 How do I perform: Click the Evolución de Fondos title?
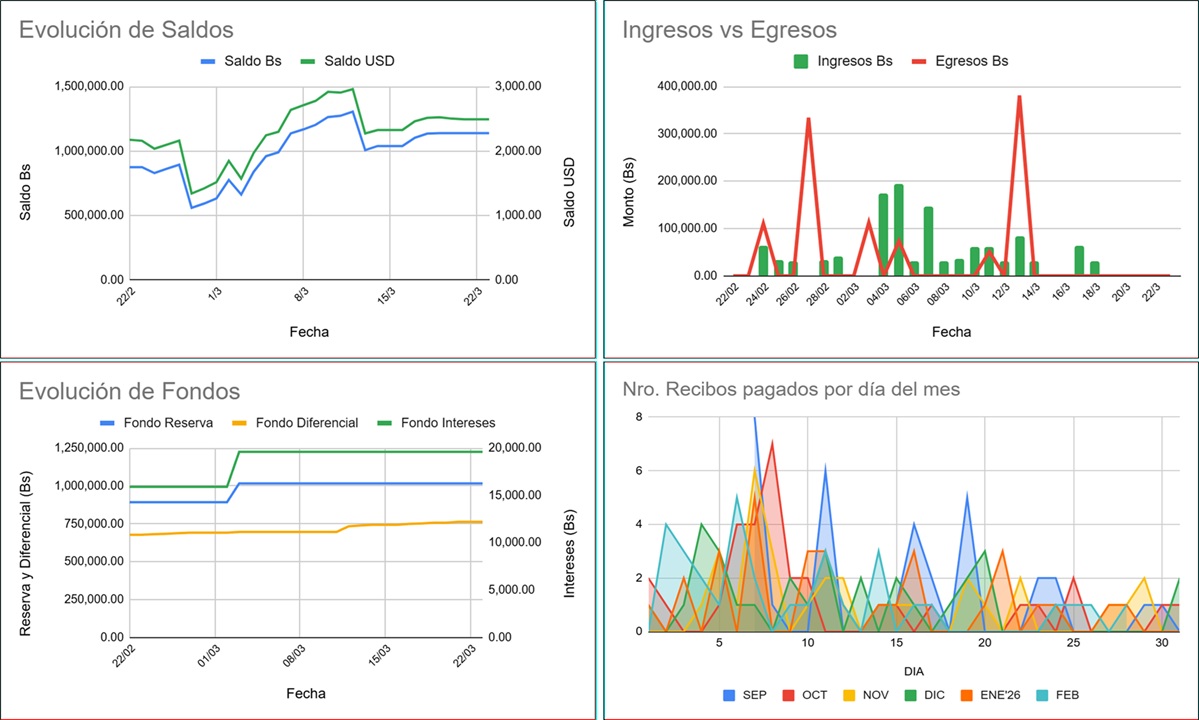(130, 392)
